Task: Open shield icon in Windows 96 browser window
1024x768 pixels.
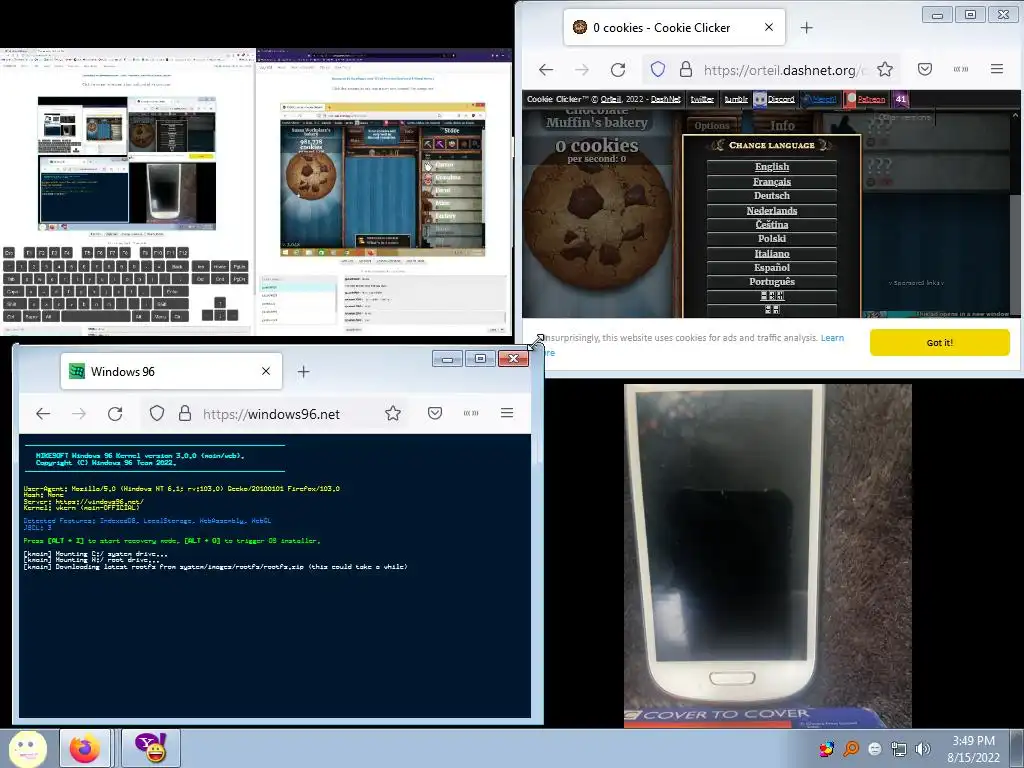Action: [157, 413]
